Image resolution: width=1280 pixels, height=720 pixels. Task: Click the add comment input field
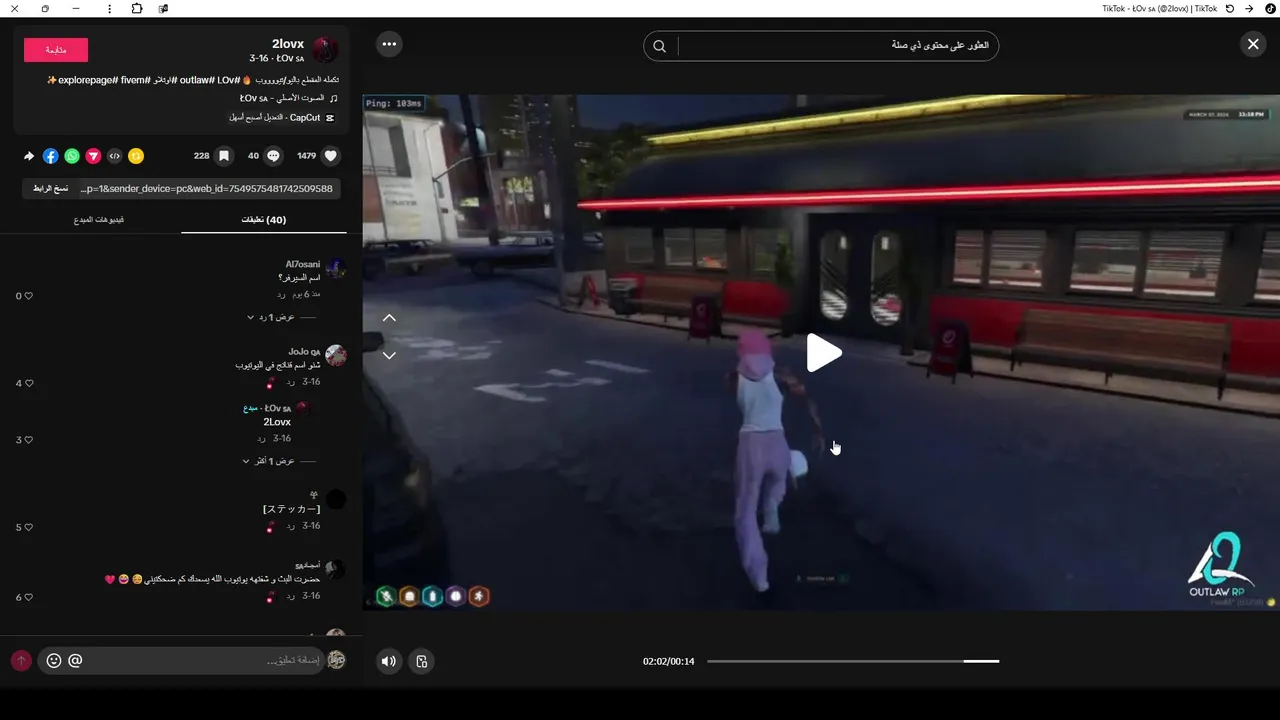[180, 660]
